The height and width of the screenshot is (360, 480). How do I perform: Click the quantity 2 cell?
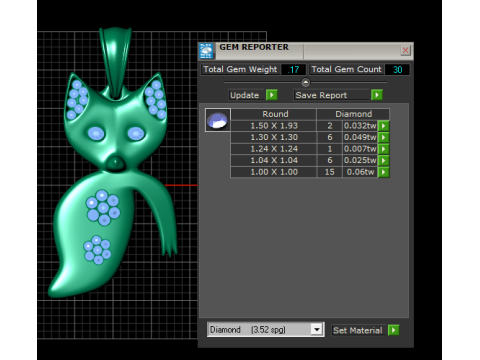(329, 126)
